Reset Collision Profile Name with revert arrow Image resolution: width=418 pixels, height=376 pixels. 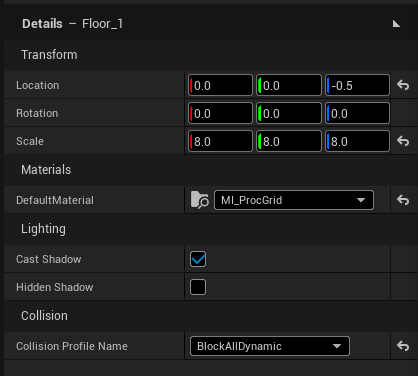pyautogui.click(x=403, y=346)
